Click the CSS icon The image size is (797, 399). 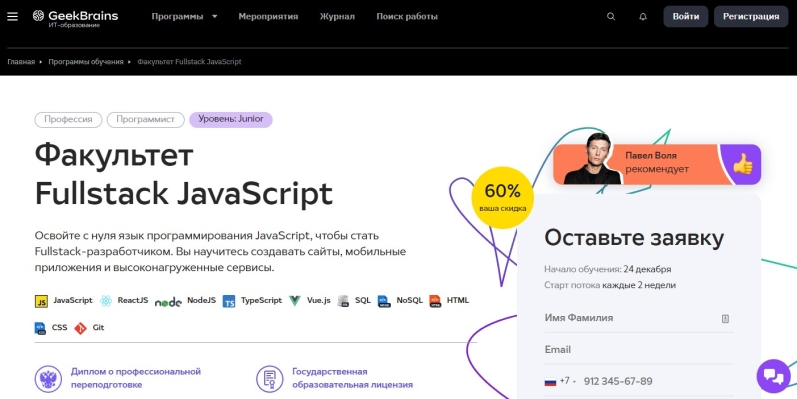[40, 328]
